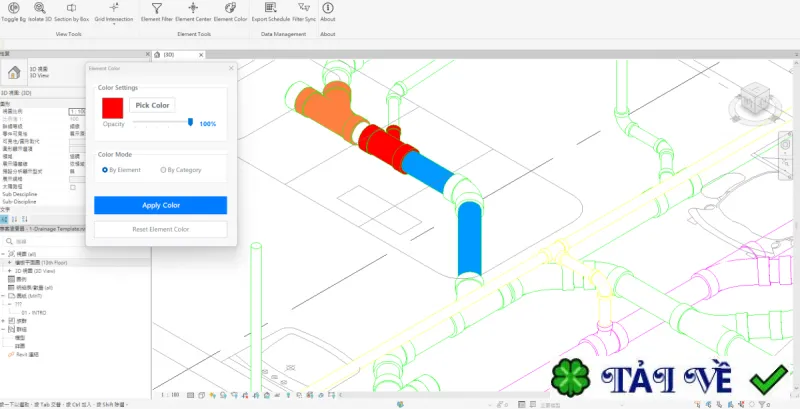Open the About ribbon item
800x409 pixels.
point(328,12)
